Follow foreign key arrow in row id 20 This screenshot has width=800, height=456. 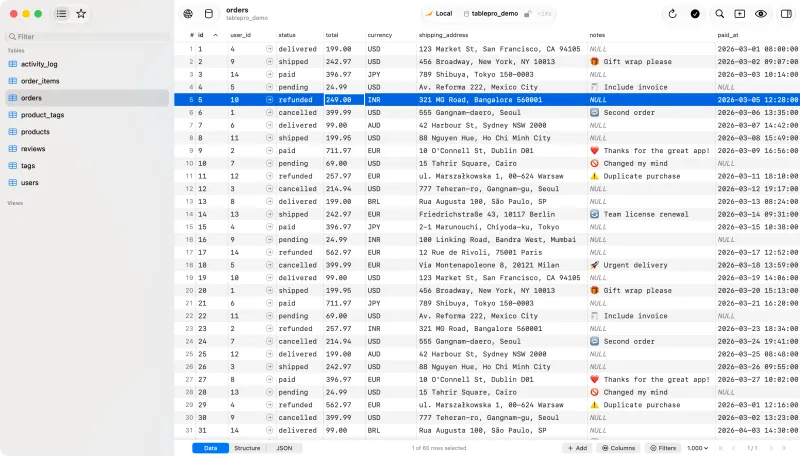[269, 290]
